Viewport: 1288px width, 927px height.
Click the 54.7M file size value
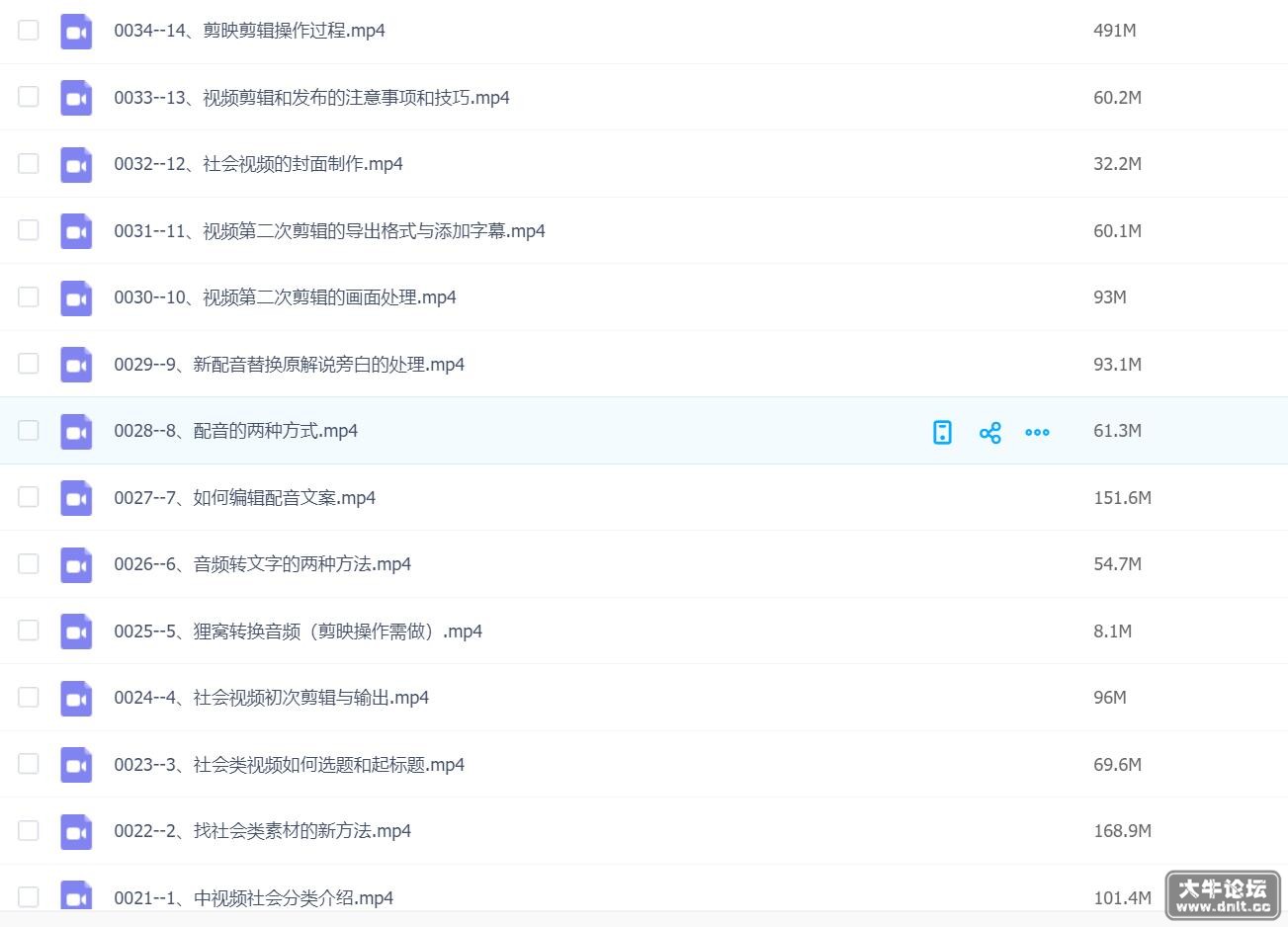(1117, 564)
